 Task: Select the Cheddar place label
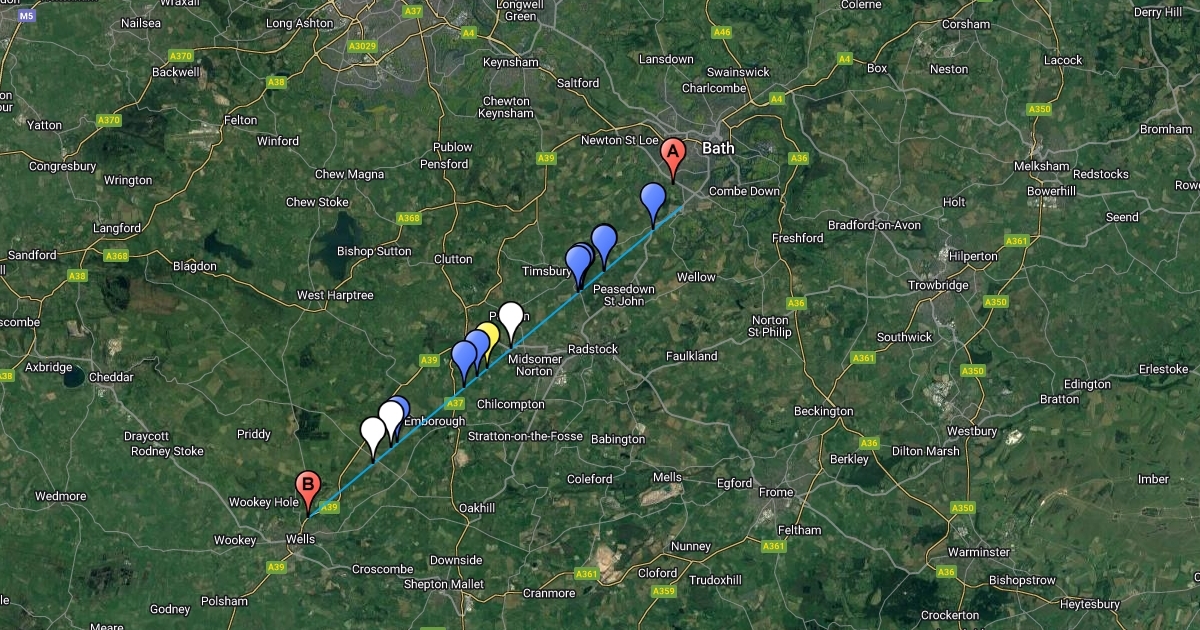[110, 377]
